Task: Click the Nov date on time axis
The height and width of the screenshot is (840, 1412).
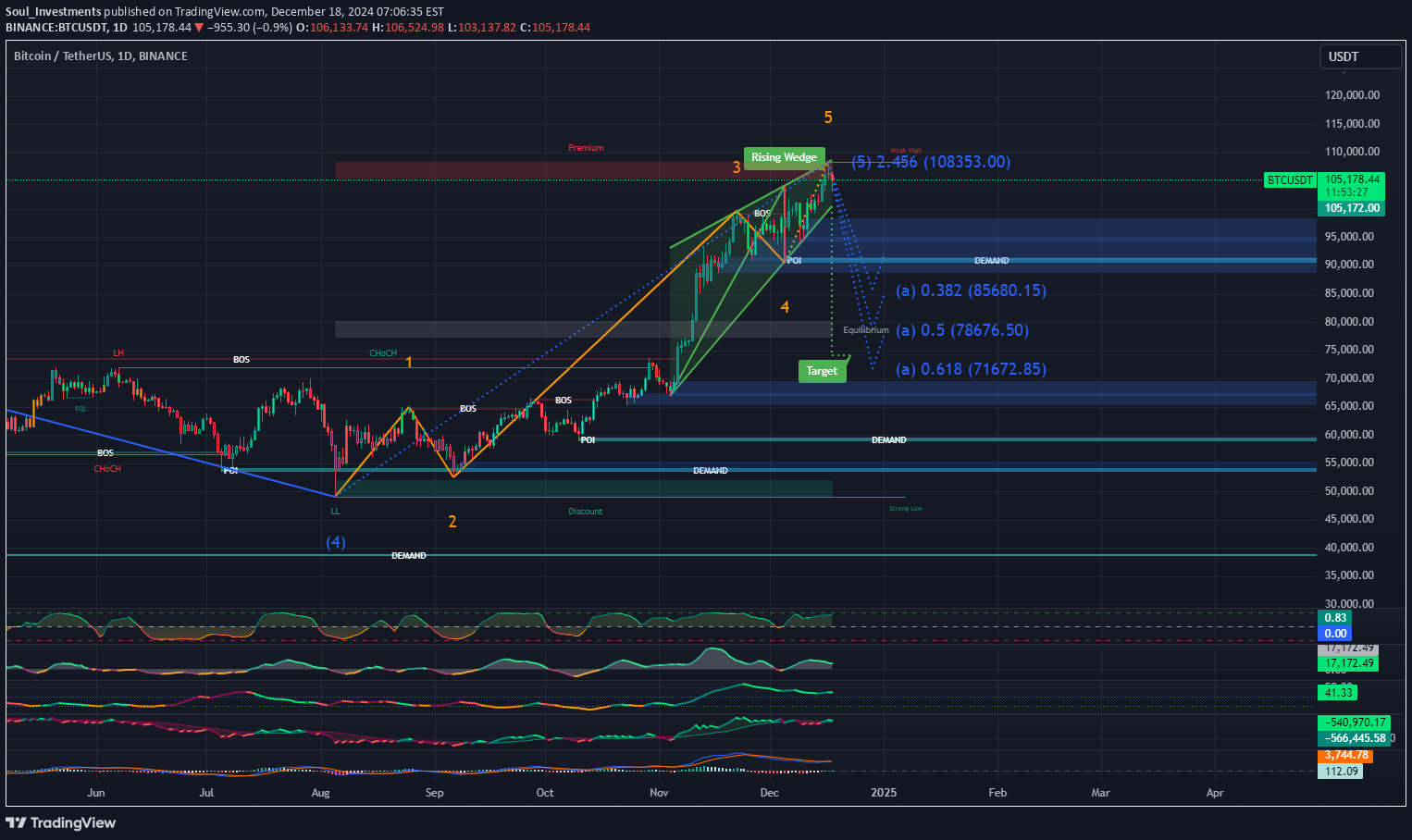Action: point(659,793)
